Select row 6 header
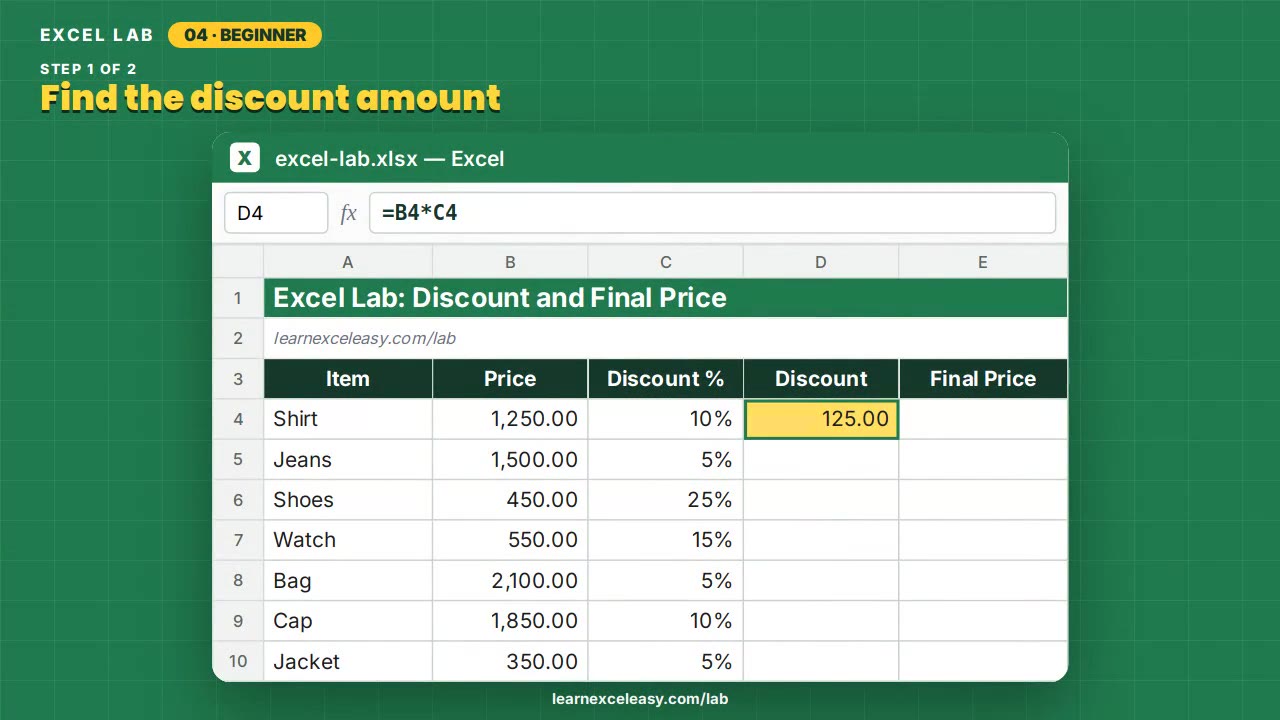Image resolution: width=1280 pixels, height=720 pixels. point(238,500)
